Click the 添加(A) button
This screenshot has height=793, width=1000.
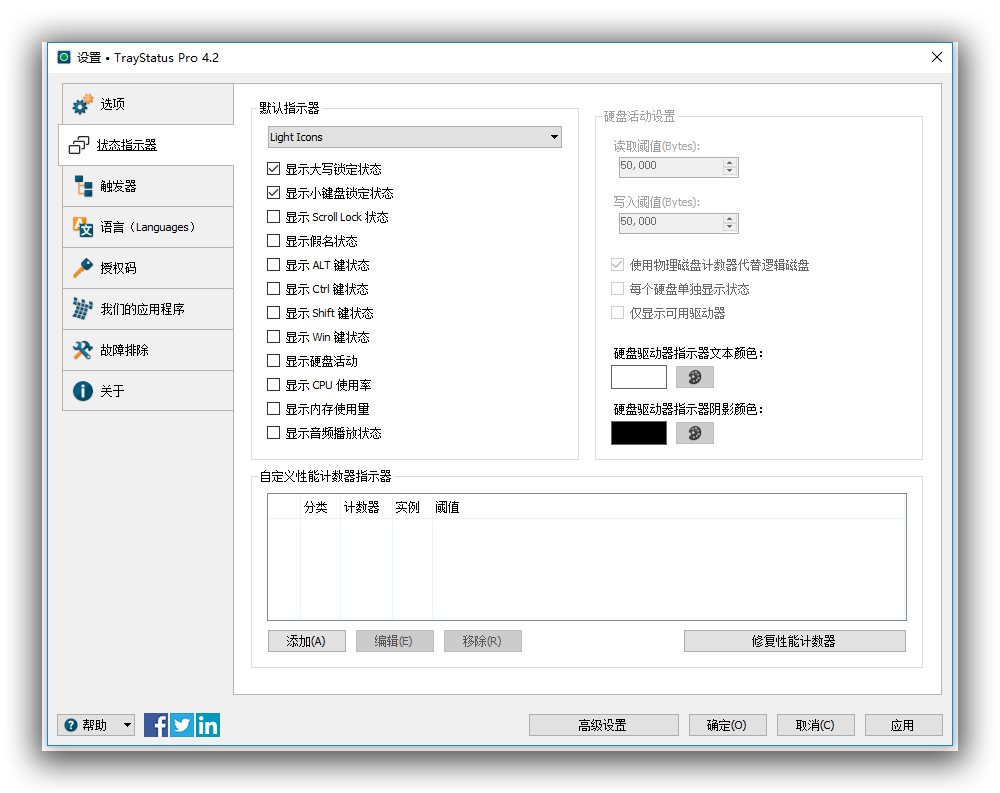307,641
